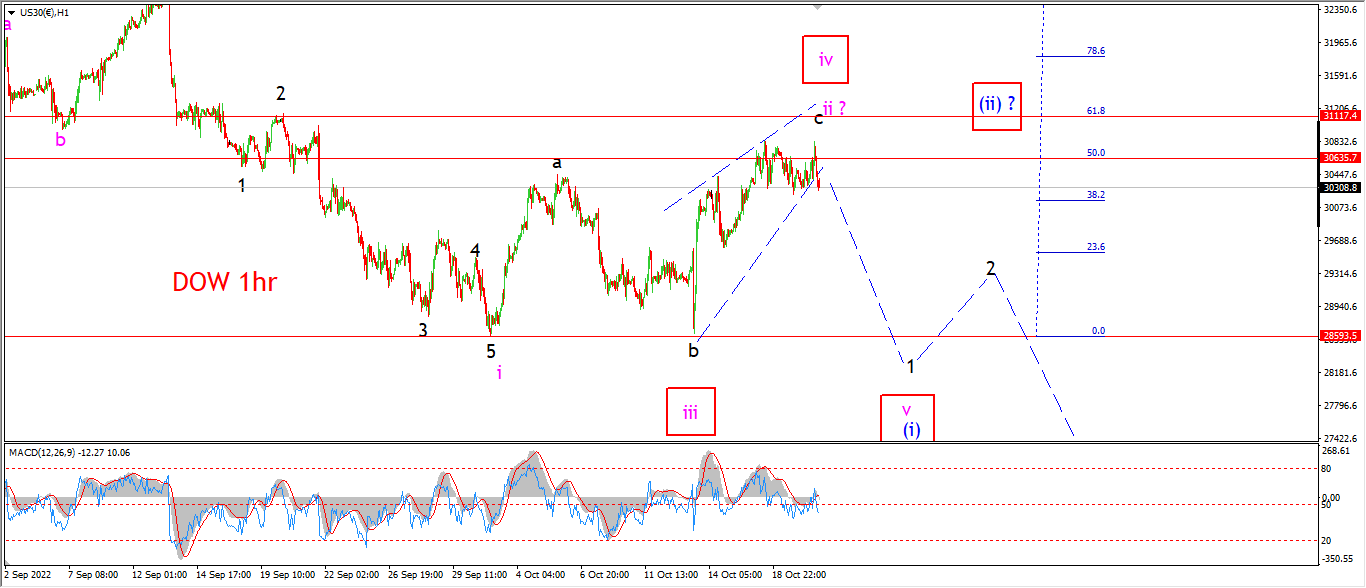Click the current price 30308.8 tag

(1339, 187)
